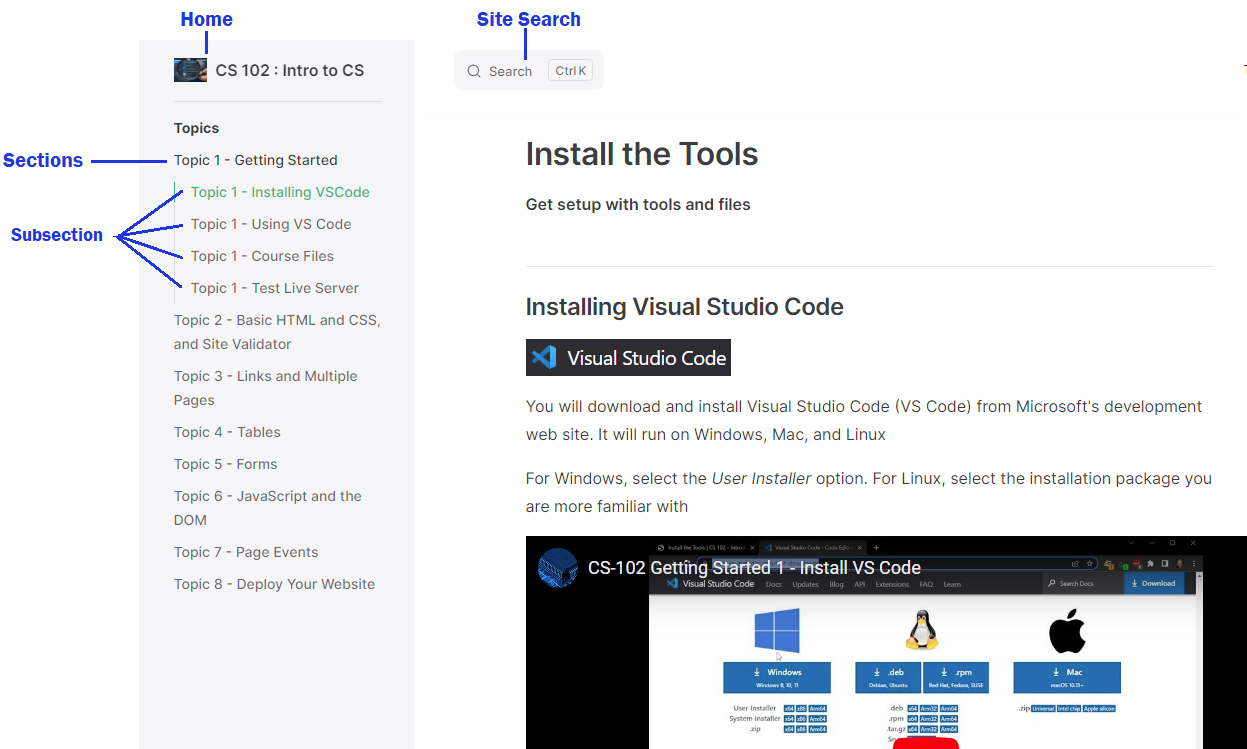Screen dimensions: 1247x749
Task: Select Topic 1 - Installing VSCode subsection
Action: tap(280, 192)
